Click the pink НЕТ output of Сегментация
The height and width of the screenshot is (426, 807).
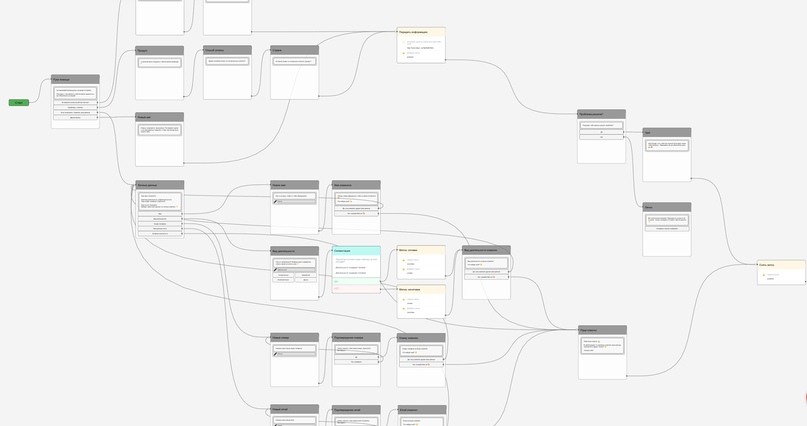[356, 289]
